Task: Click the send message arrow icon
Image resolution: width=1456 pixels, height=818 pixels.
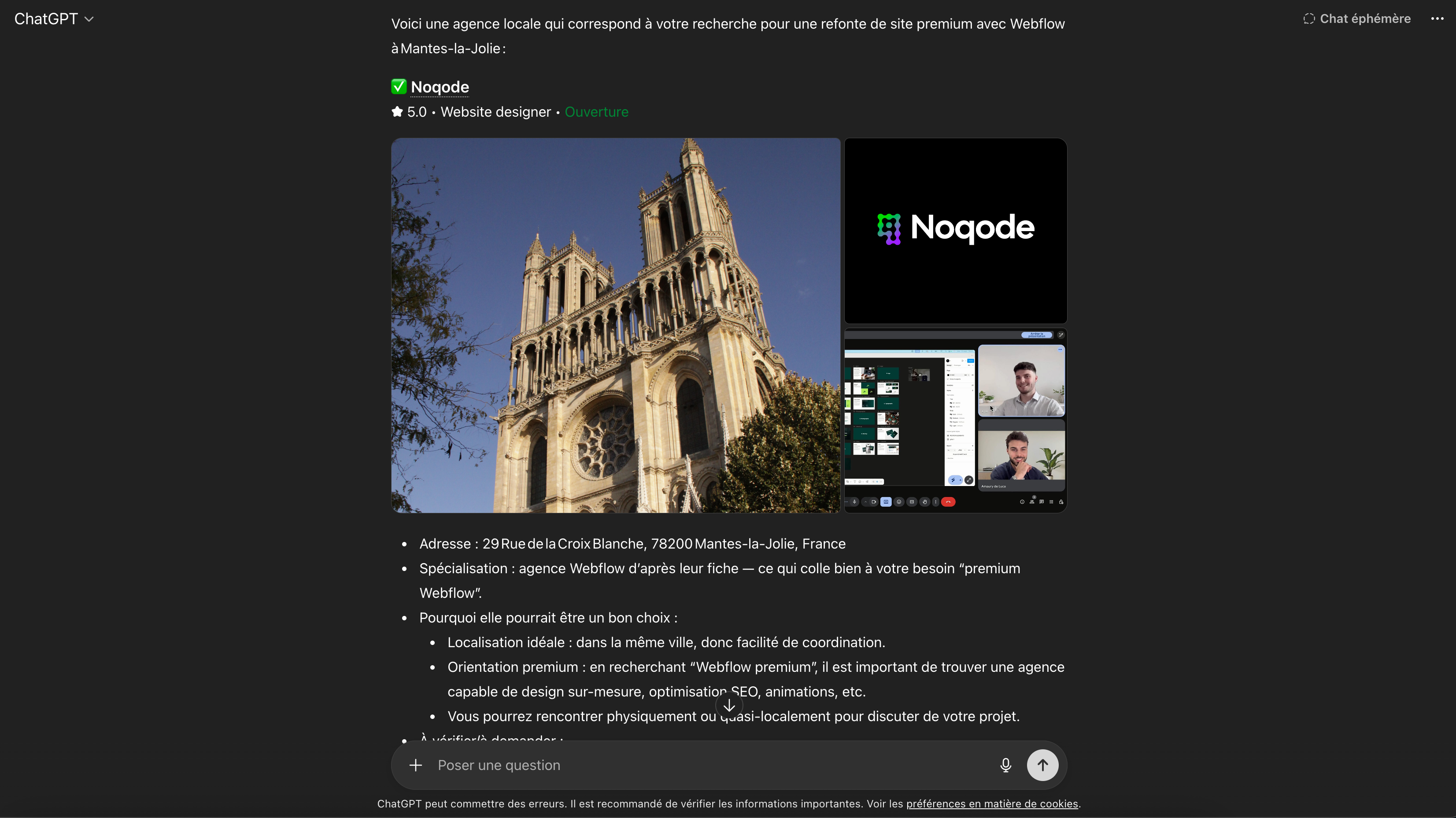Action: [x=1043, y=765]
